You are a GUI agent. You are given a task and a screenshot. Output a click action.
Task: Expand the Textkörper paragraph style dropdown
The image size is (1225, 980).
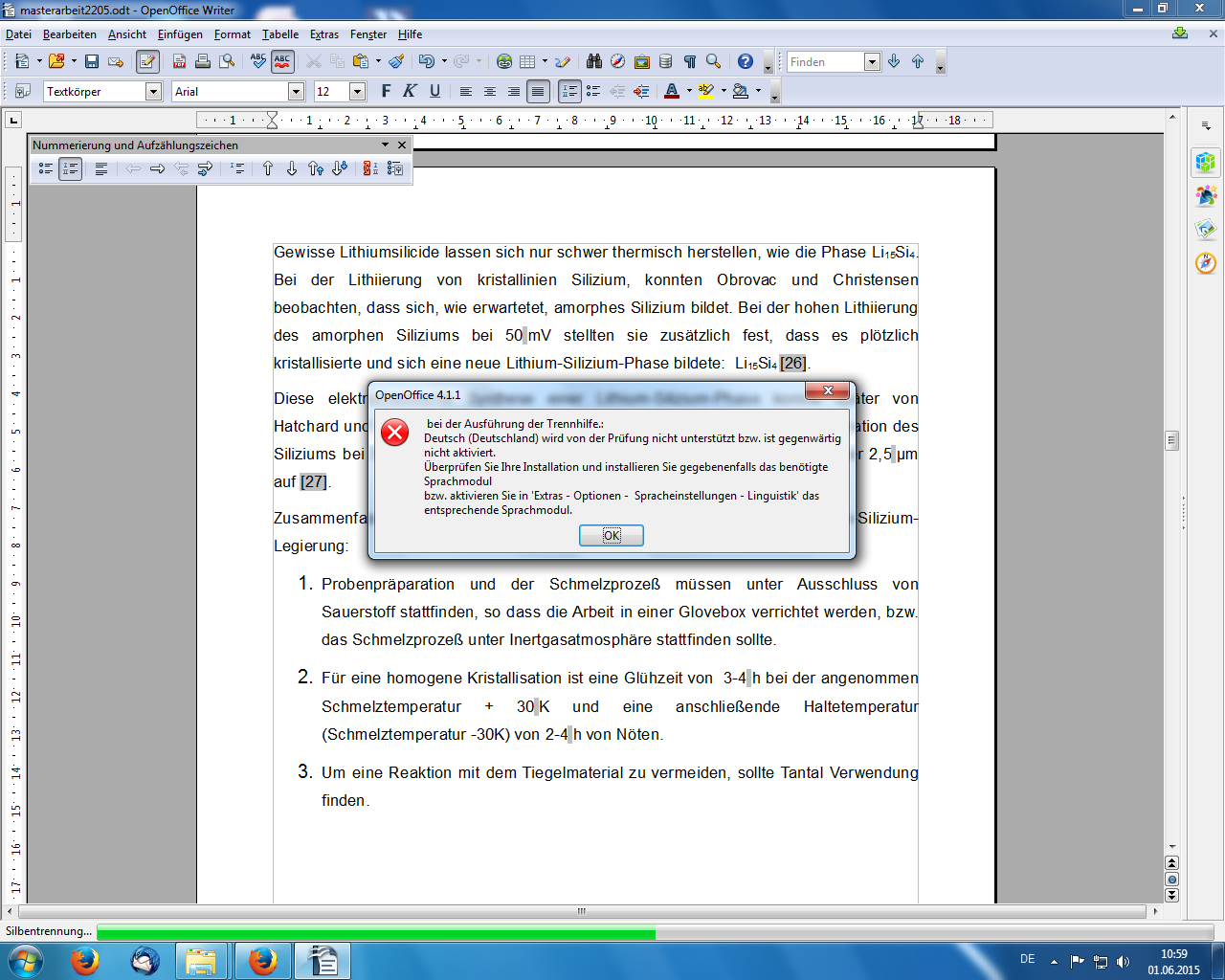tap(153, 91)
